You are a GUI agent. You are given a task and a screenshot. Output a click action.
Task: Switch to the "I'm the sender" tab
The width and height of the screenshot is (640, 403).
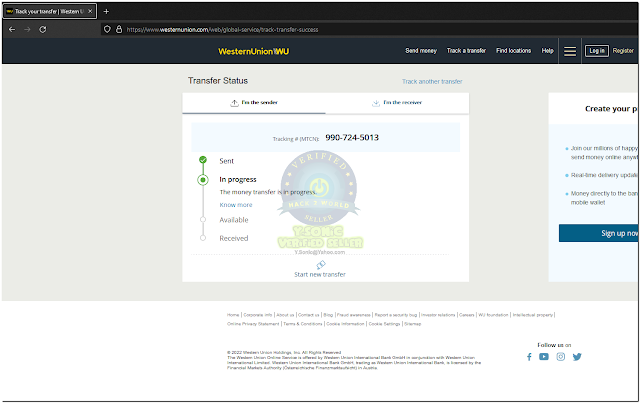(x=254, y=103)
